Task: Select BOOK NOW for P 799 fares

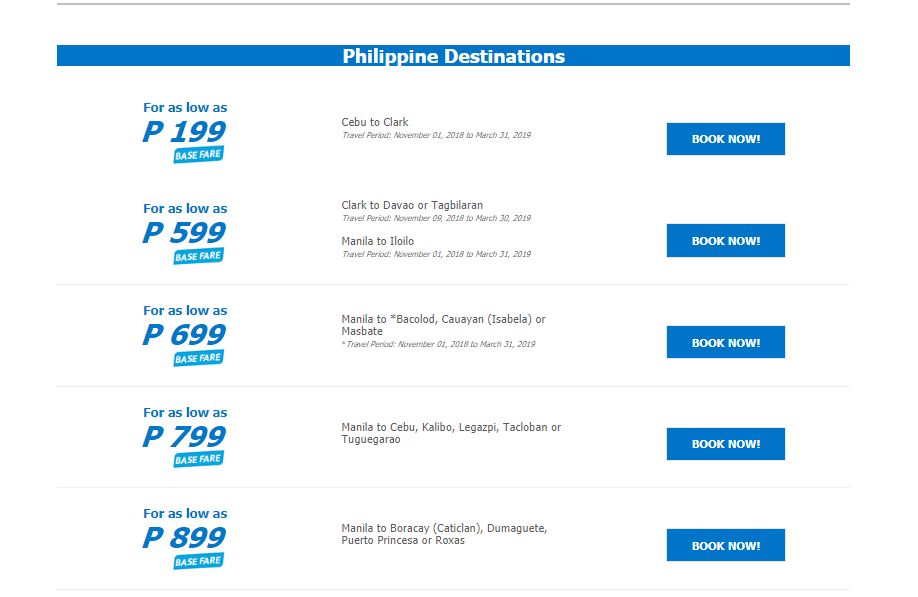Action: [x=725, y=444]
